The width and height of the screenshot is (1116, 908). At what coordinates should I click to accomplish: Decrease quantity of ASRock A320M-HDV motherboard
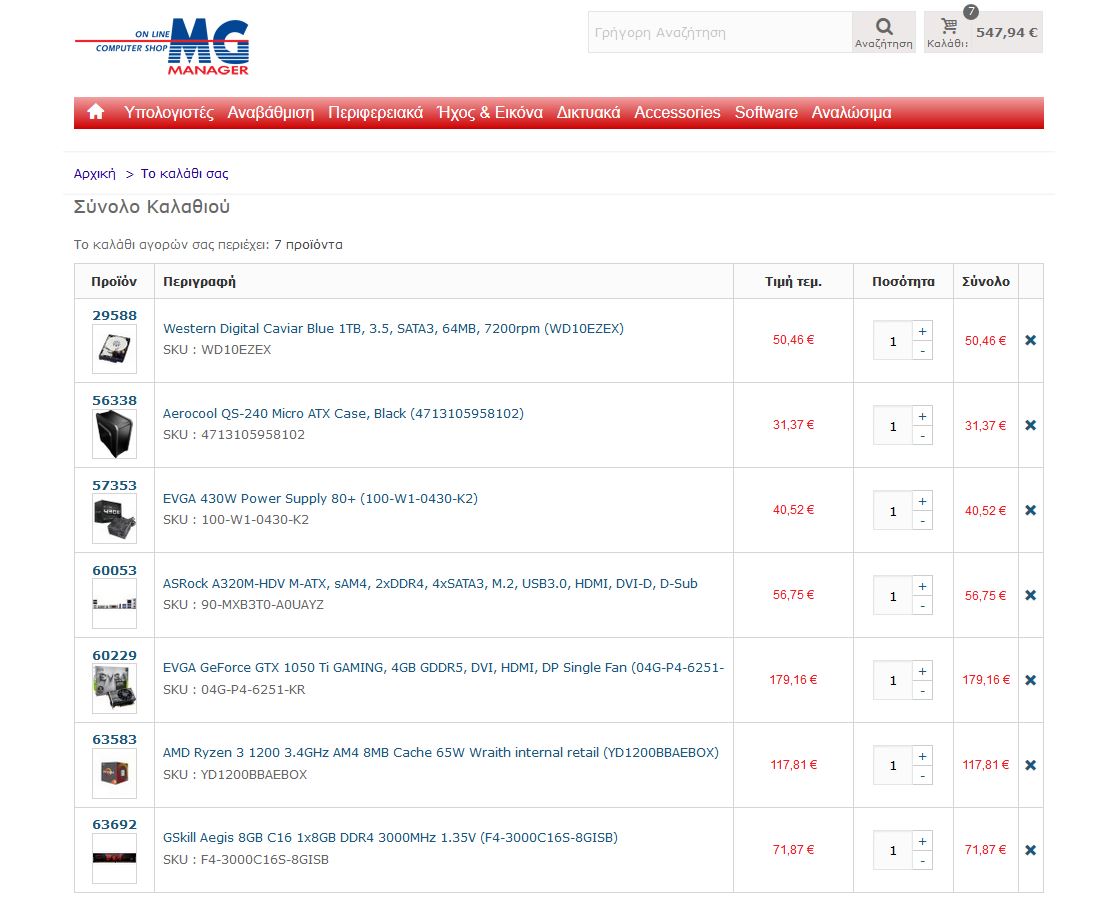(922, 606)
